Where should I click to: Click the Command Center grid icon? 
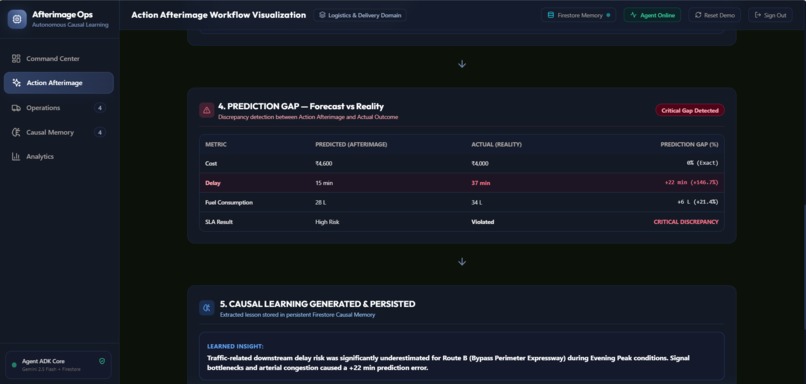point(16,59)
